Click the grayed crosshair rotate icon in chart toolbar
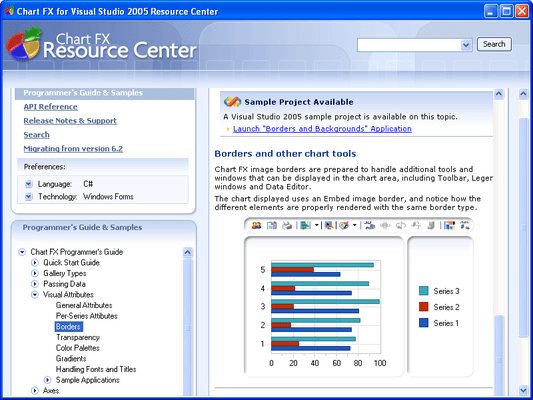Screen dimensions: 533x400 point(385,225)
